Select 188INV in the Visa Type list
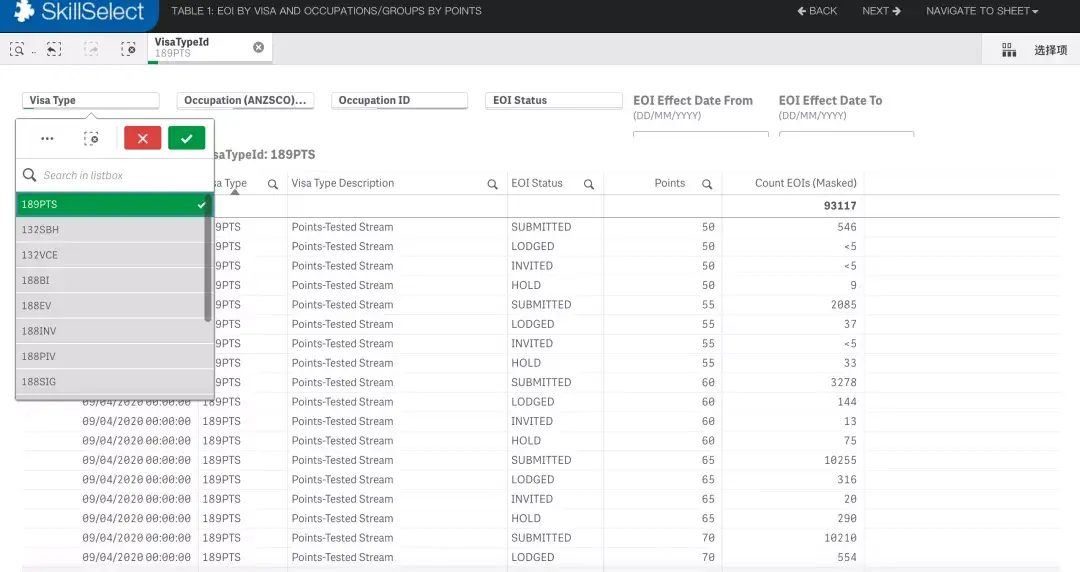 click(110, 331)
